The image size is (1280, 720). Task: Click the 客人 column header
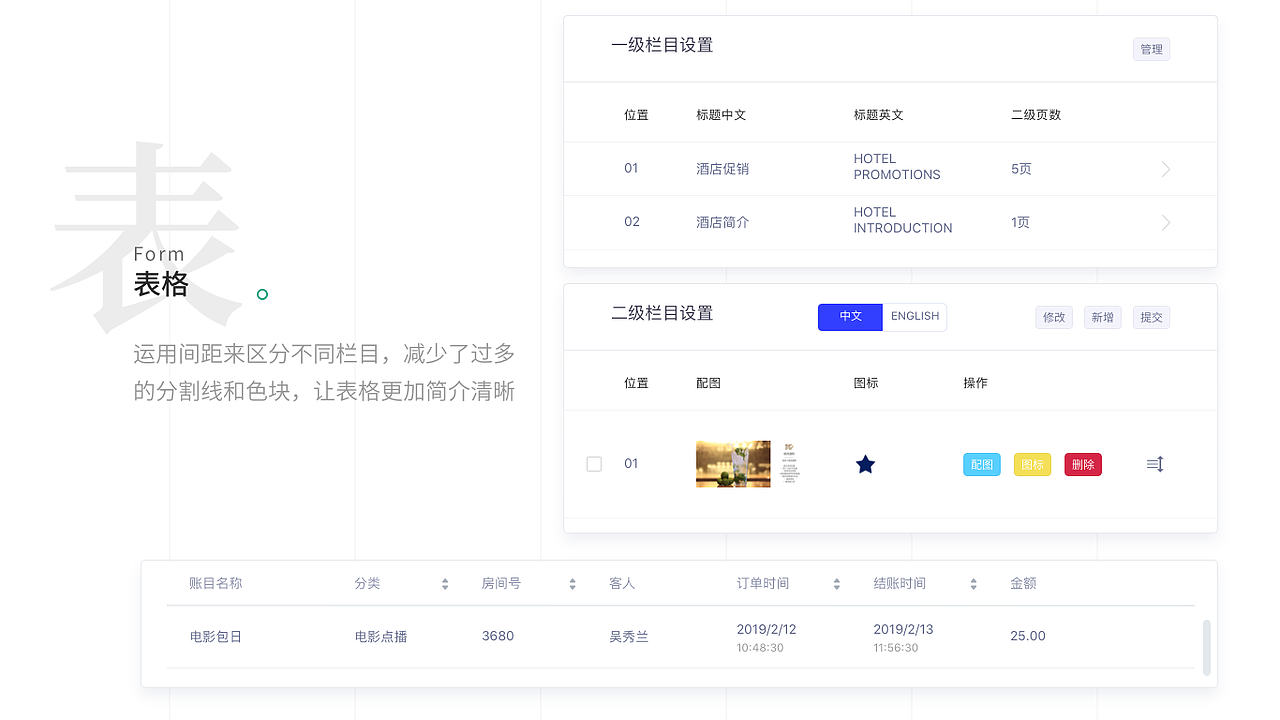(x=622, y=583)
